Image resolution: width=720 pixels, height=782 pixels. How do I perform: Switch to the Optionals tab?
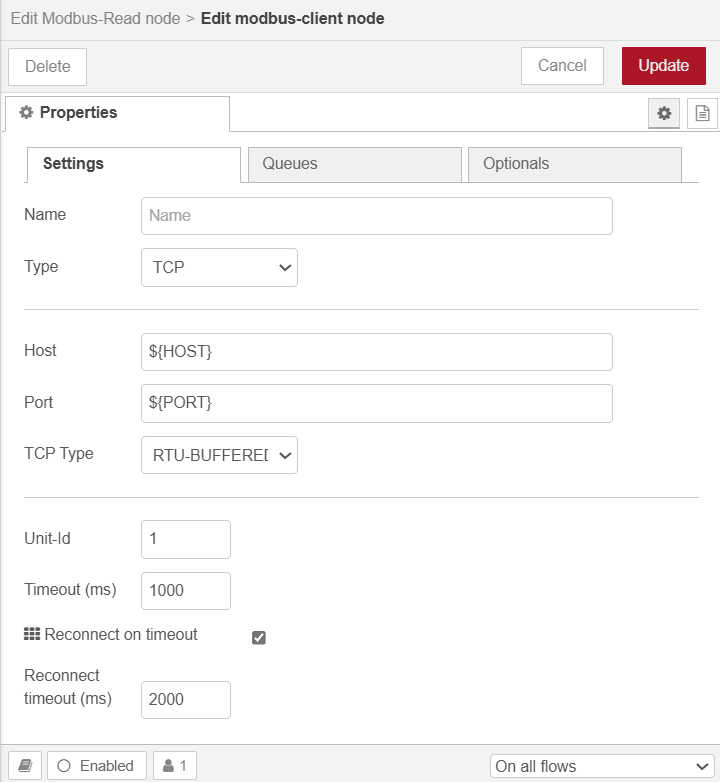coord(575,164)
